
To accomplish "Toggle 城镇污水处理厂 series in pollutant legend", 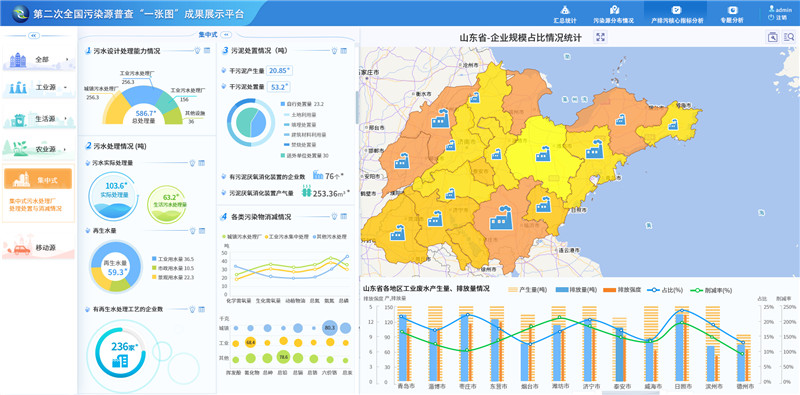I will pyautogui.click(x=242, y=237).
